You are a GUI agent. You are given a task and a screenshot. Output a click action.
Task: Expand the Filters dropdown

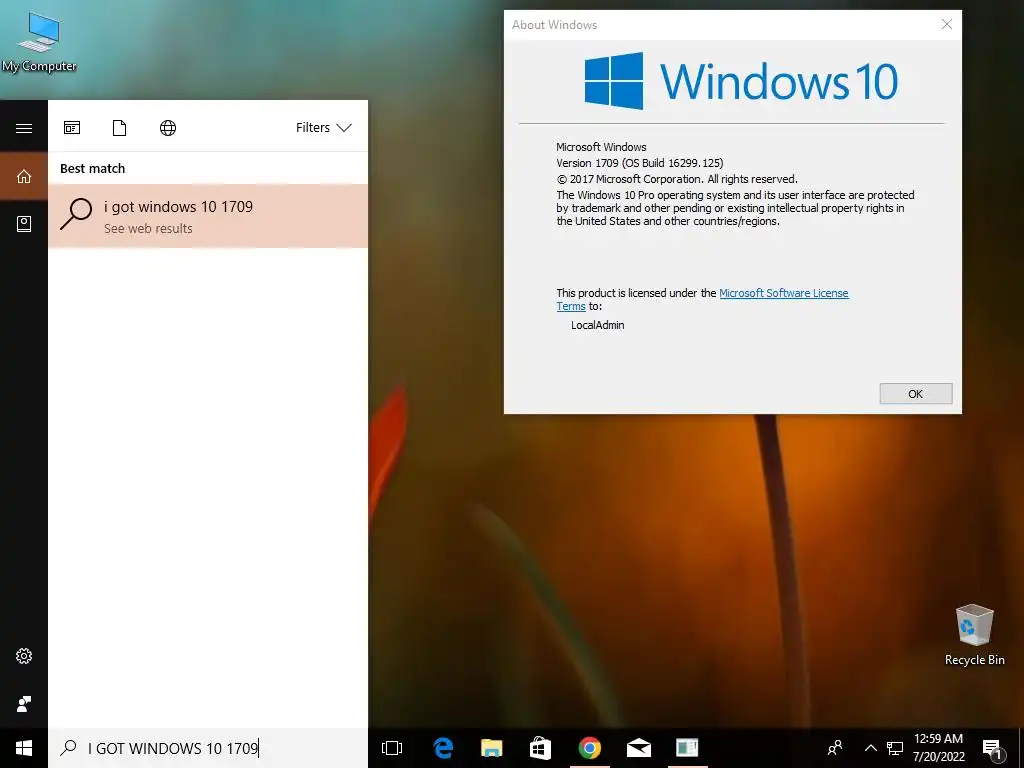(323, 128)
